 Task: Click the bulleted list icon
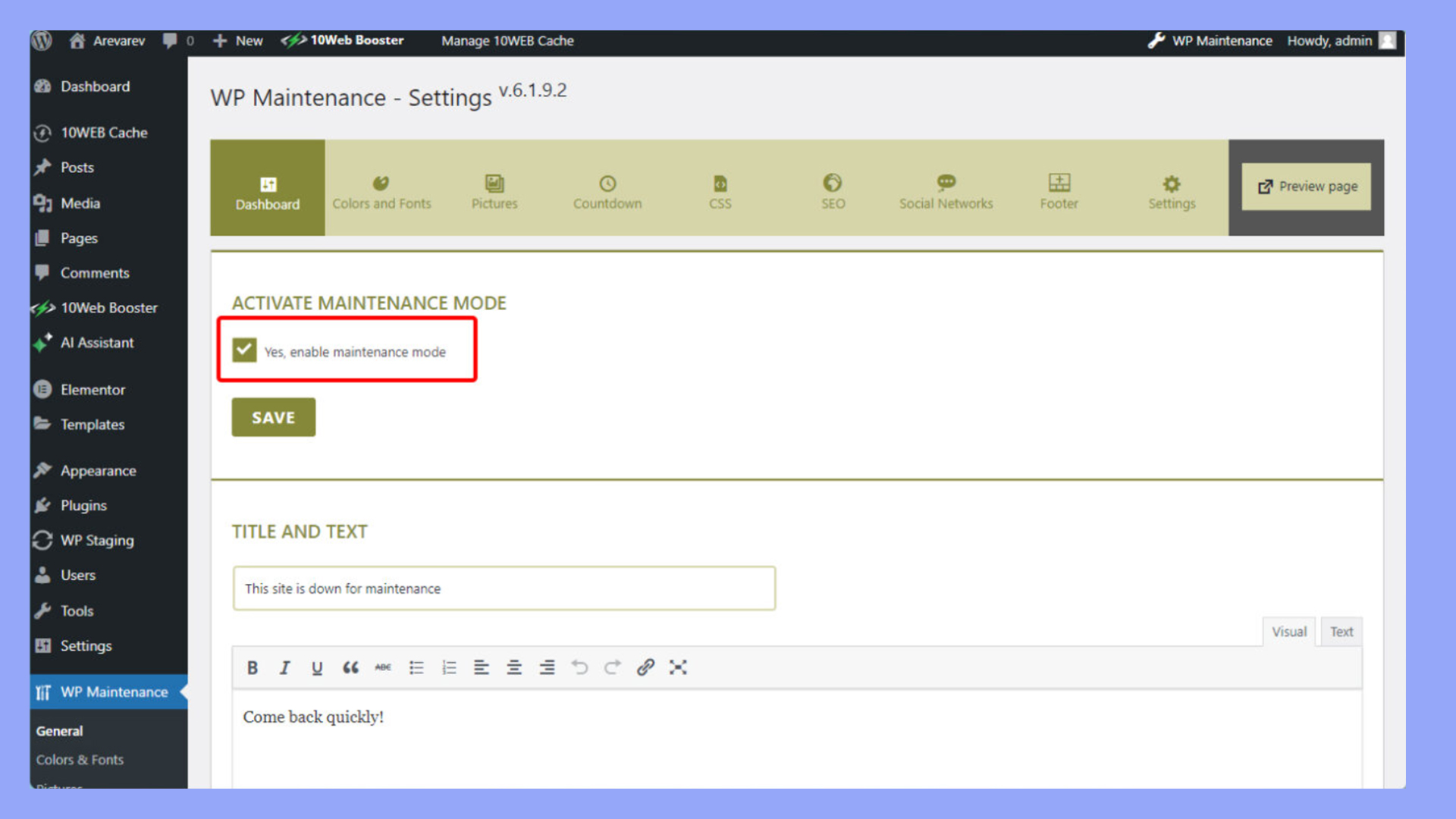click(x=416, y=667)
